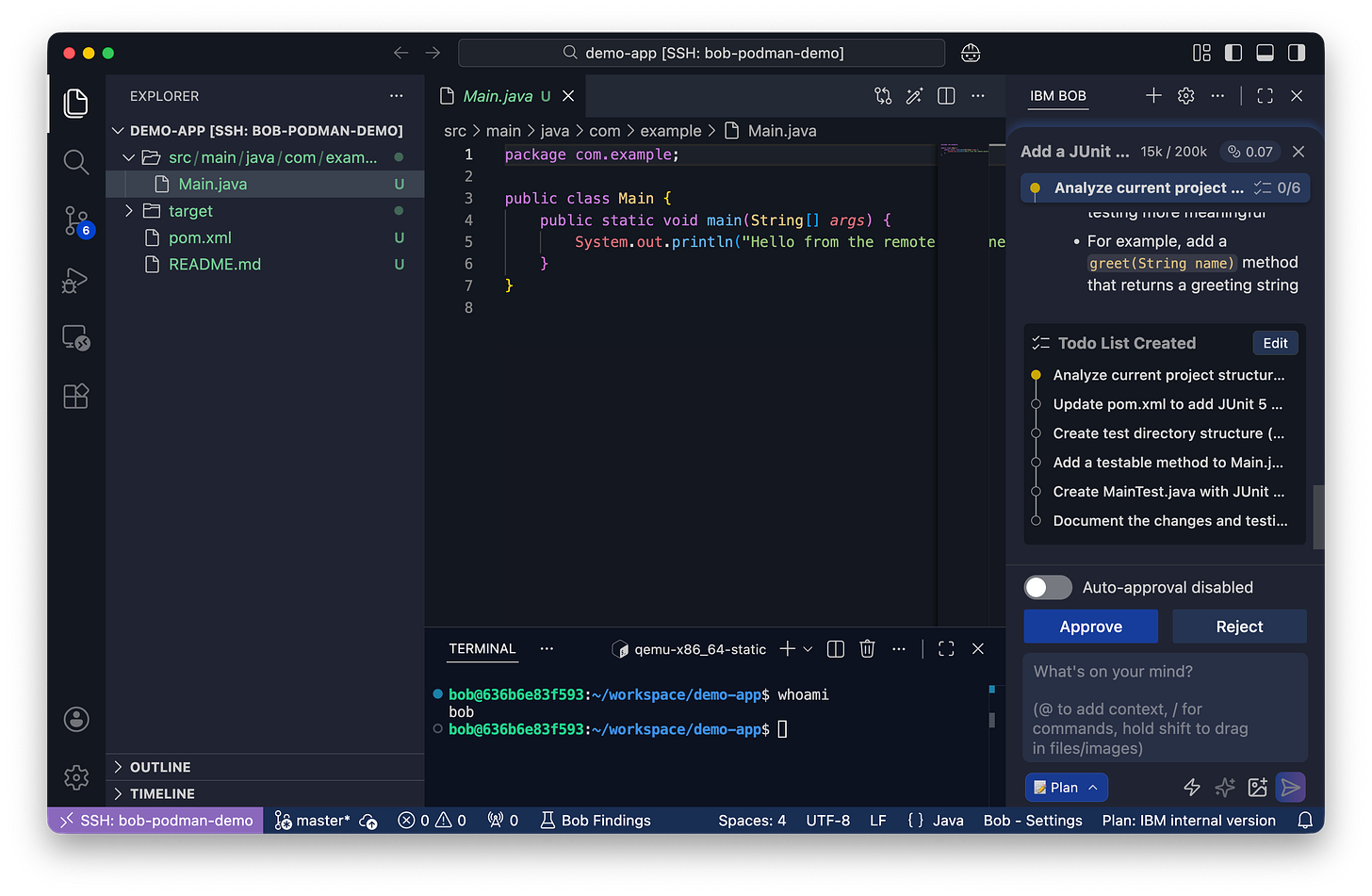Split the editor to the right

tap(947, 95)
